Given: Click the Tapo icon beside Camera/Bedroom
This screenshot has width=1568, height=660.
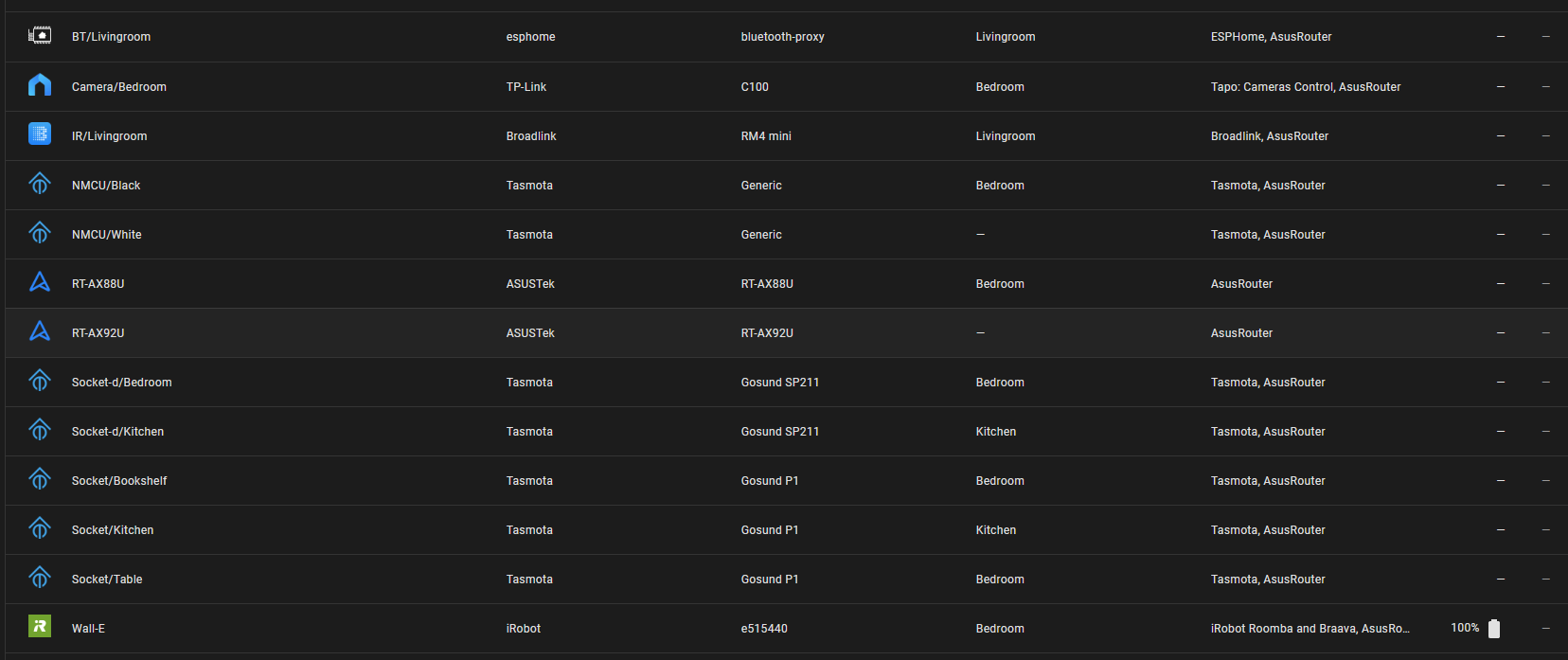Looking at the screenshot, I should click(x=40, y=86).
